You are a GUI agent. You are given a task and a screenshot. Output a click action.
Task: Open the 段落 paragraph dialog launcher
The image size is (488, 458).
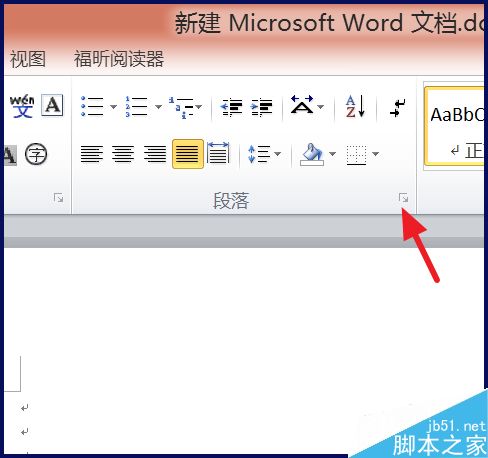coord(403,198)
